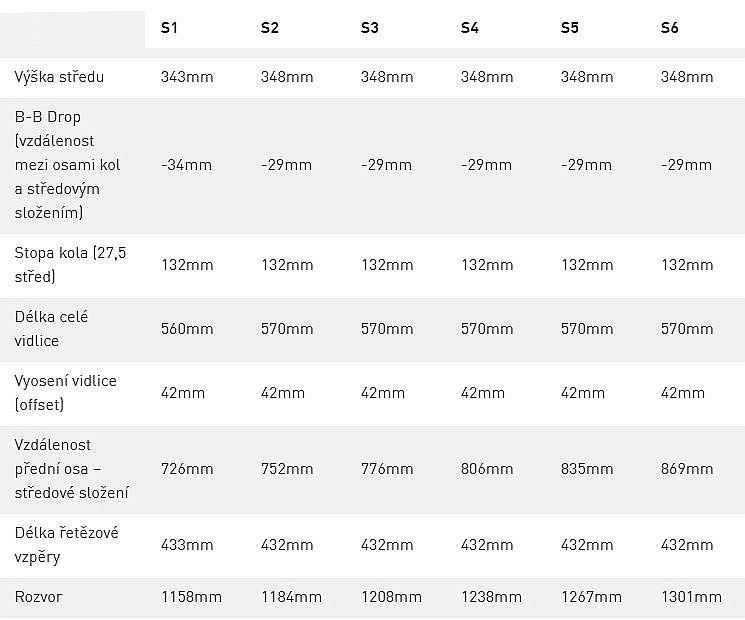The image size is (745, 620).
Task: Click the S6 column header
Action: coord(669,28)
